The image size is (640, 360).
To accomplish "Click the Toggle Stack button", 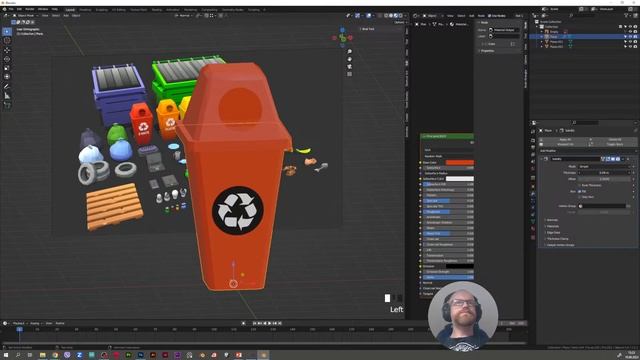I will coord(614,144).
